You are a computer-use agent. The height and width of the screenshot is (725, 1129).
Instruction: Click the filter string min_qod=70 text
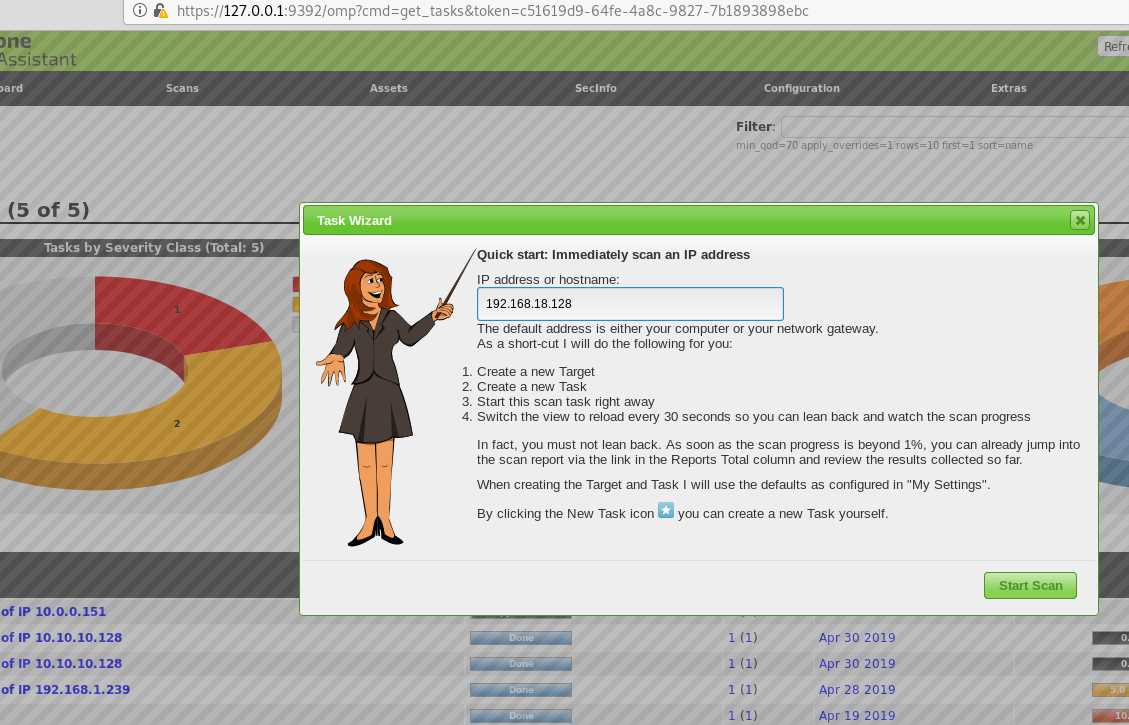(884, 145)
